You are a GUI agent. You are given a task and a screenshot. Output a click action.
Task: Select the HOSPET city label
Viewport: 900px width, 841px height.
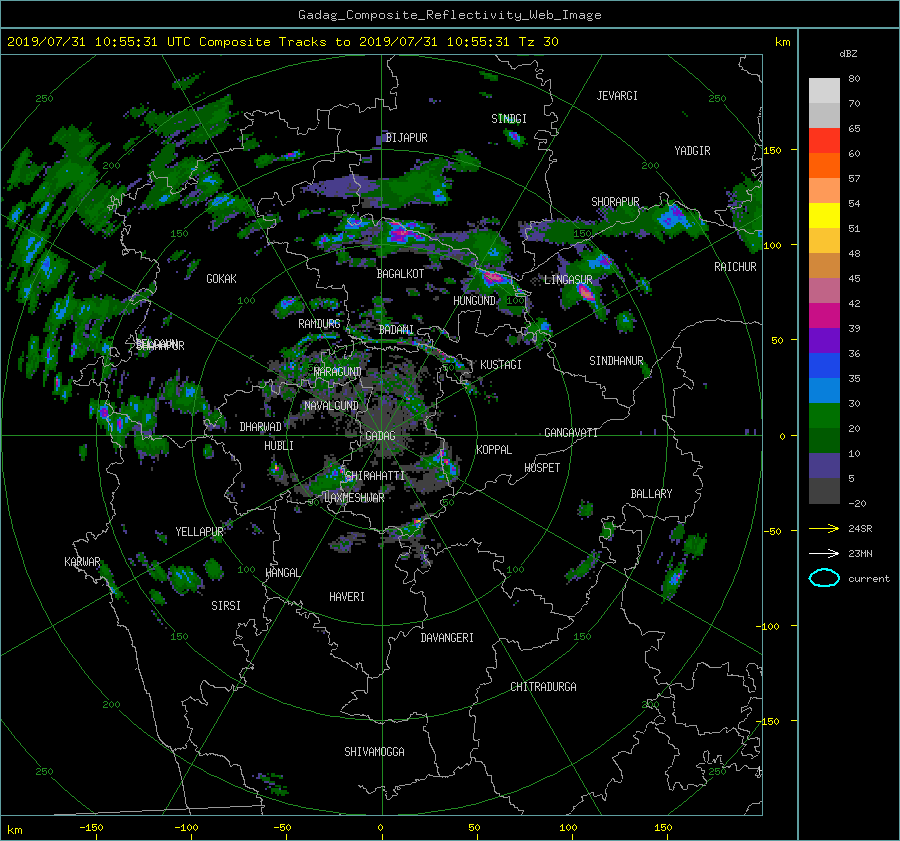[542, 468]
